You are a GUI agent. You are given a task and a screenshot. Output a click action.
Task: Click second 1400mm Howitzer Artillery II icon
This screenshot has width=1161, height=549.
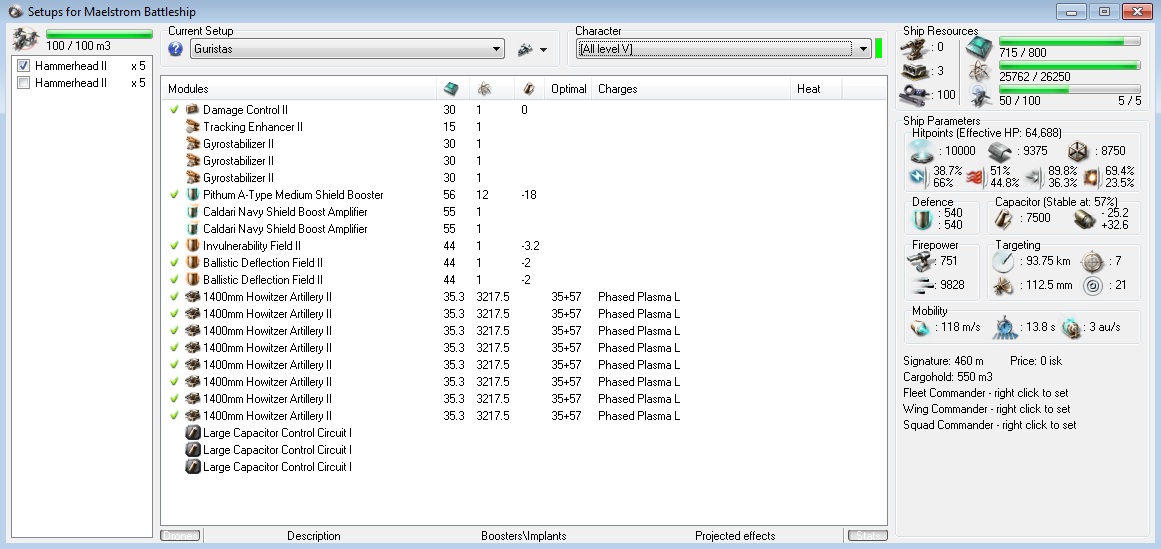[x=193, y=314]
